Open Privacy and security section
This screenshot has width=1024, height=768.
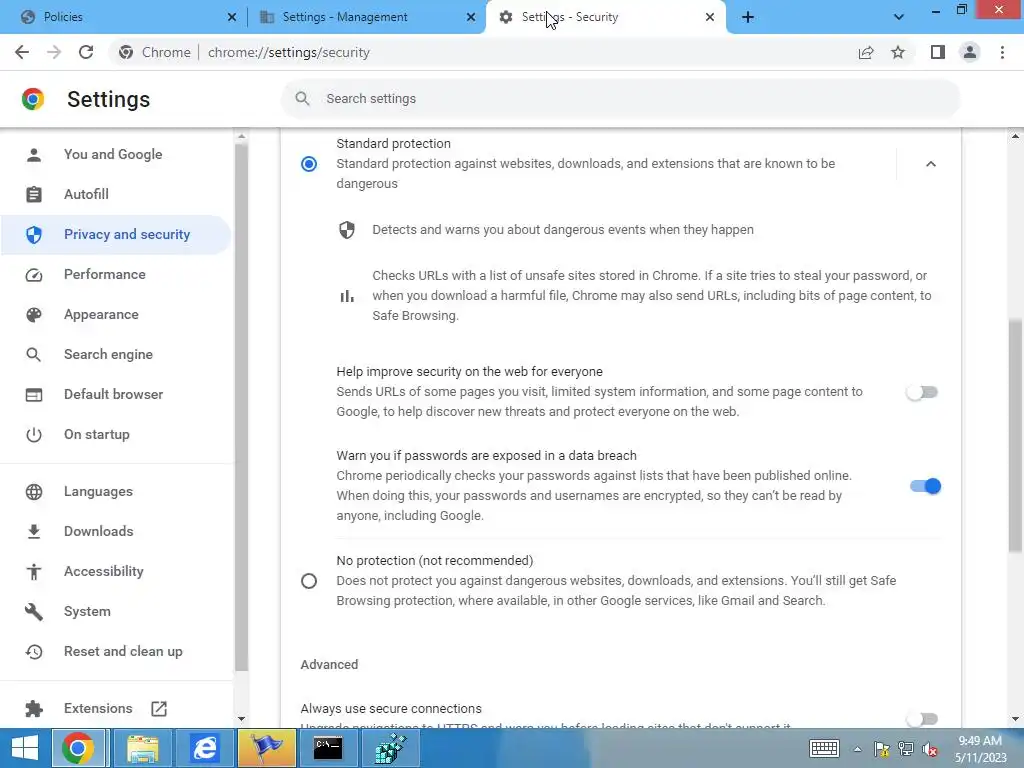coord(116,234)
